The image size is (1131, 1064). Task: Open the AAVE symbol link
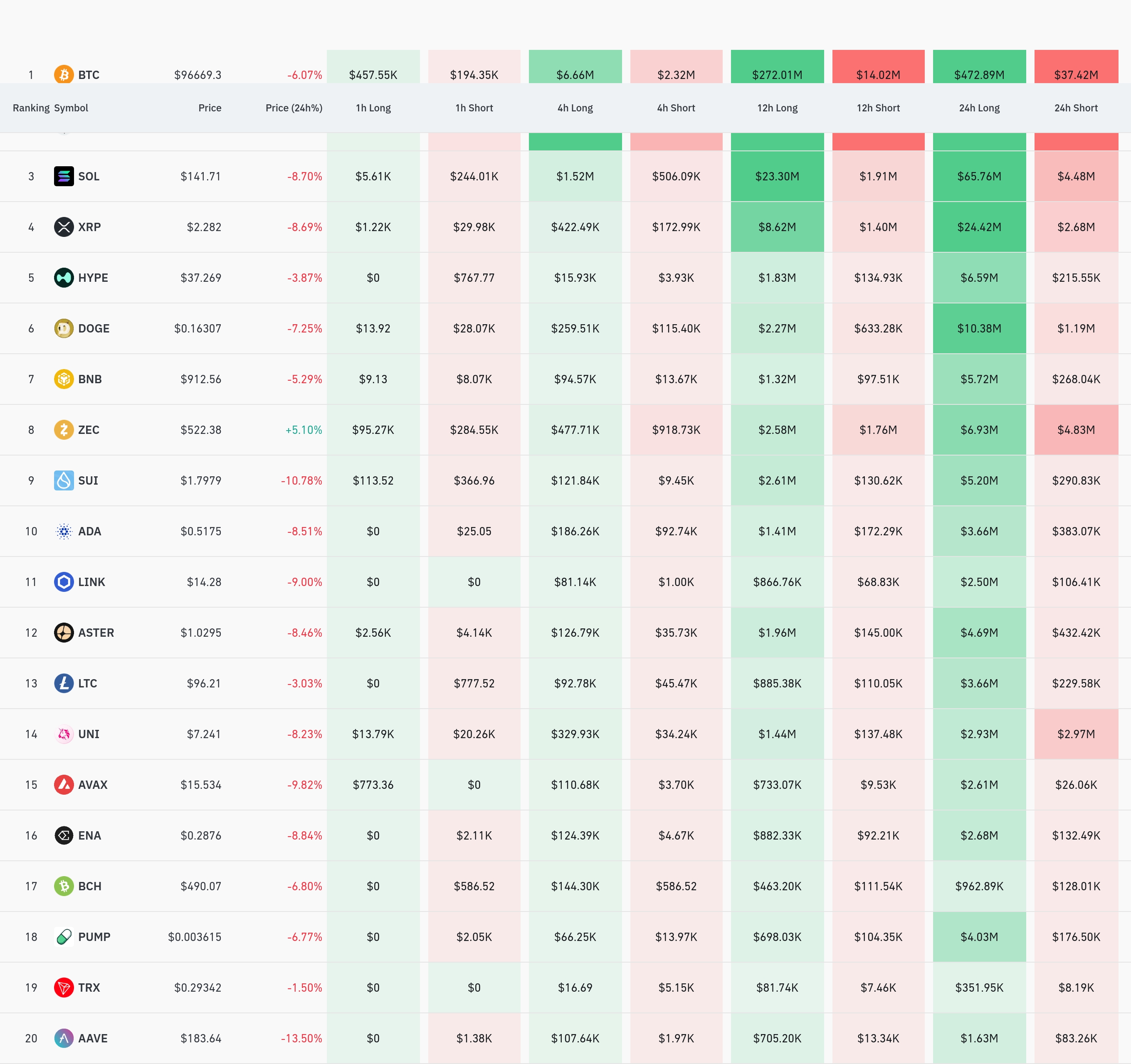point(93,1038)
